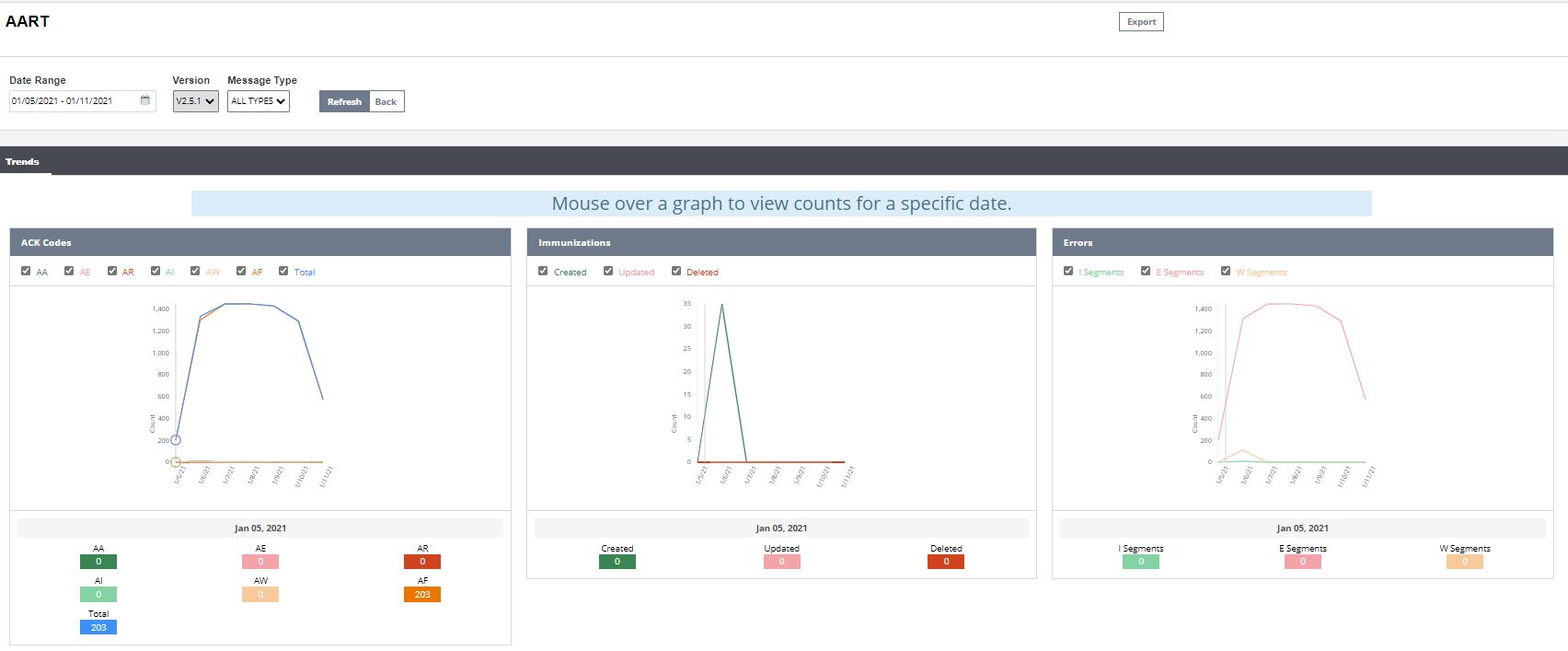1568x651 pixels.
Task: Click the AART page title
Action: [28, 21]
